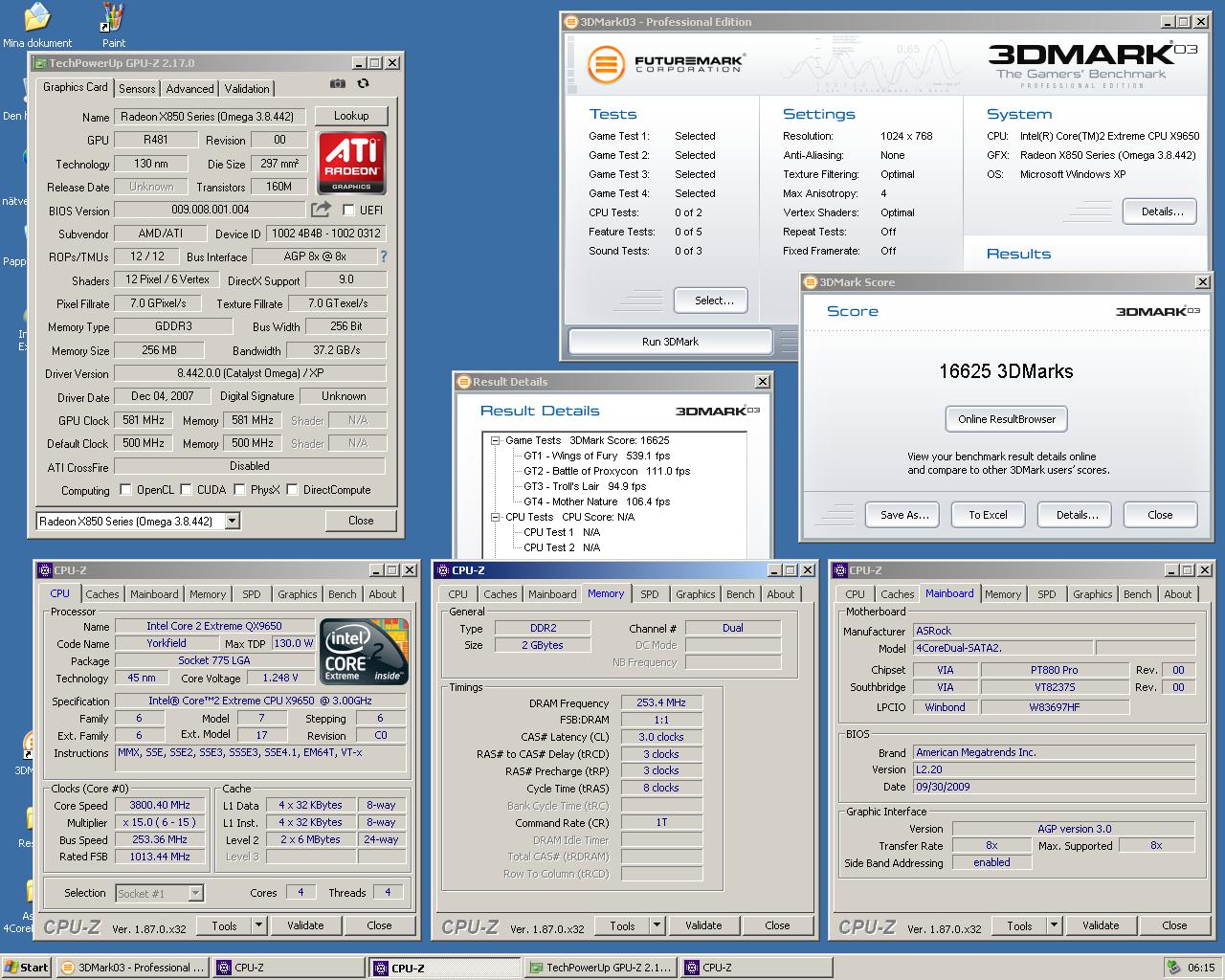Switch to 3DMark03 Professional taskbar item
This screenshot has height=980, width=1225.
(132, 968)
